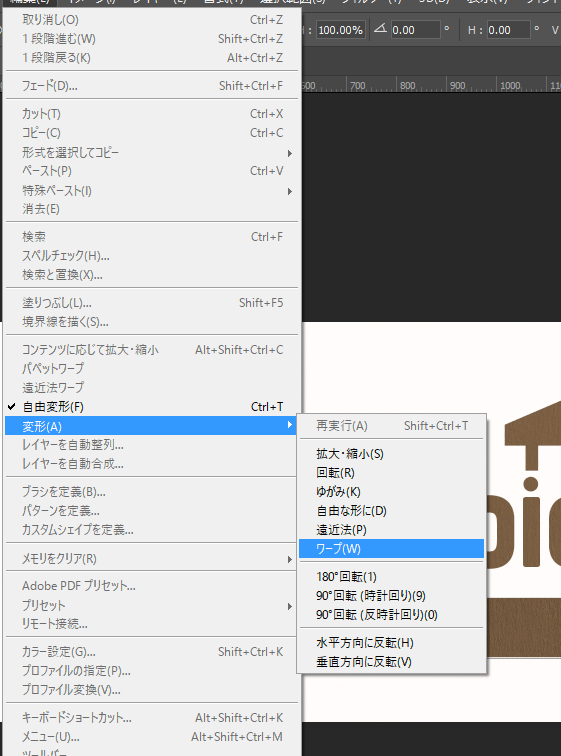Open カスタムシェイプを定義... entry

(x=151, y=530)
